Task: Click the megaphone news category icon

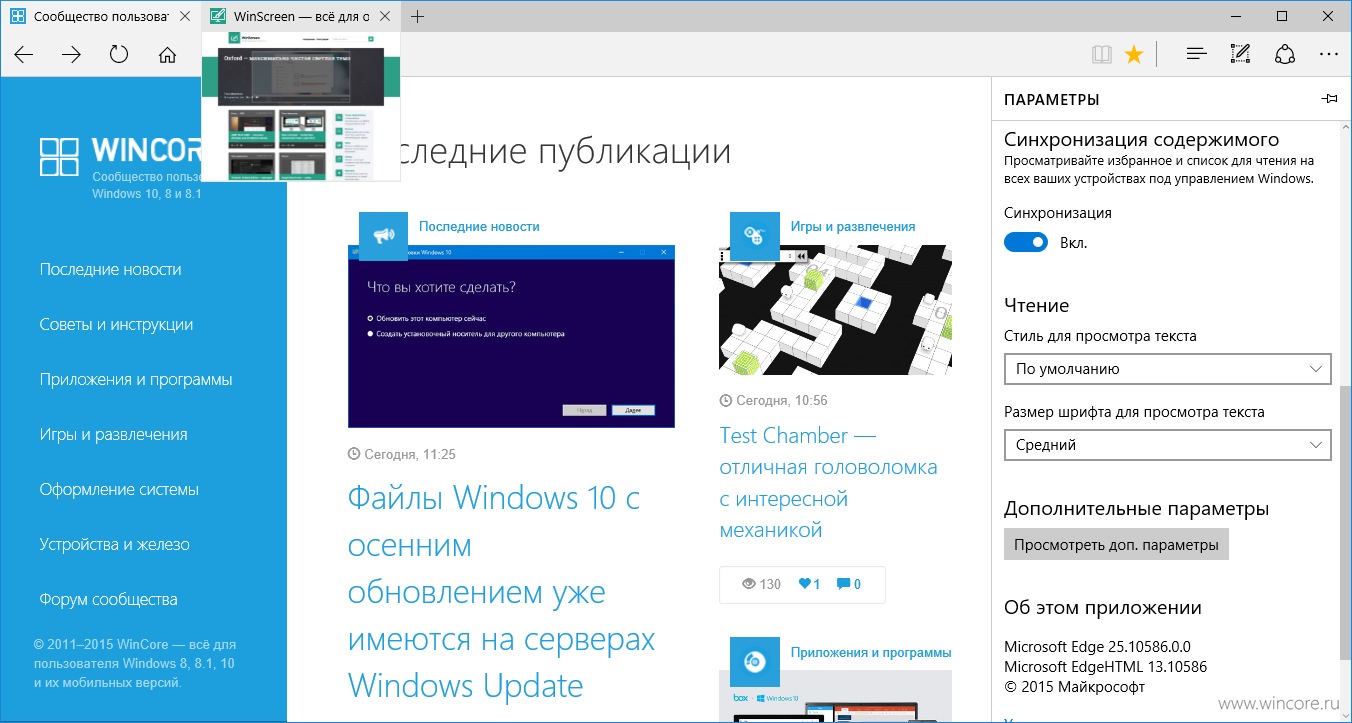Action: tap(383, 236)
